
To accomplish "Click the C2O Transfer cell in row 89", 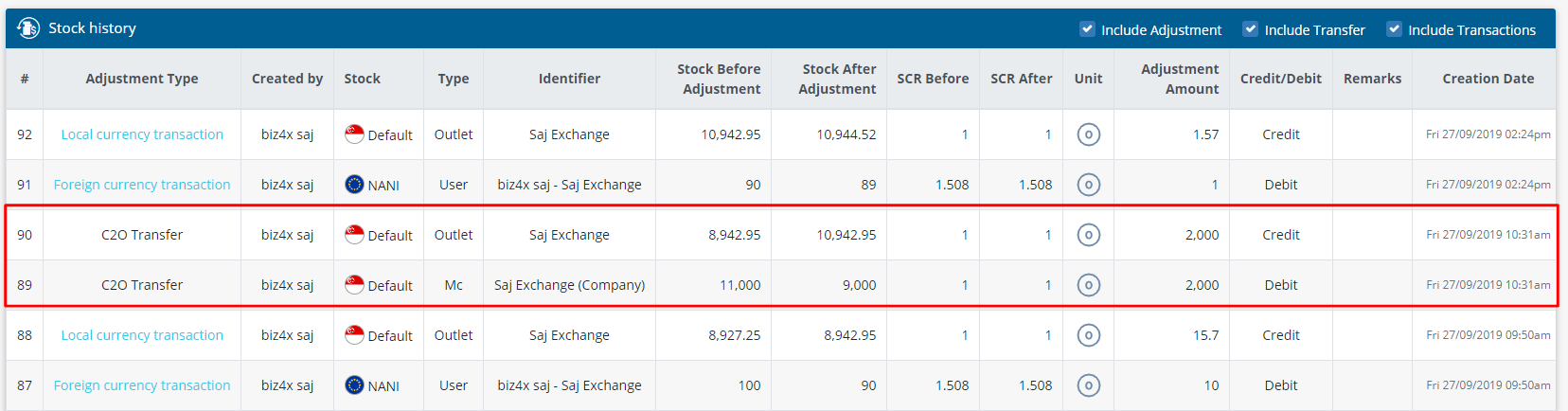I will (x=142, y=285).
